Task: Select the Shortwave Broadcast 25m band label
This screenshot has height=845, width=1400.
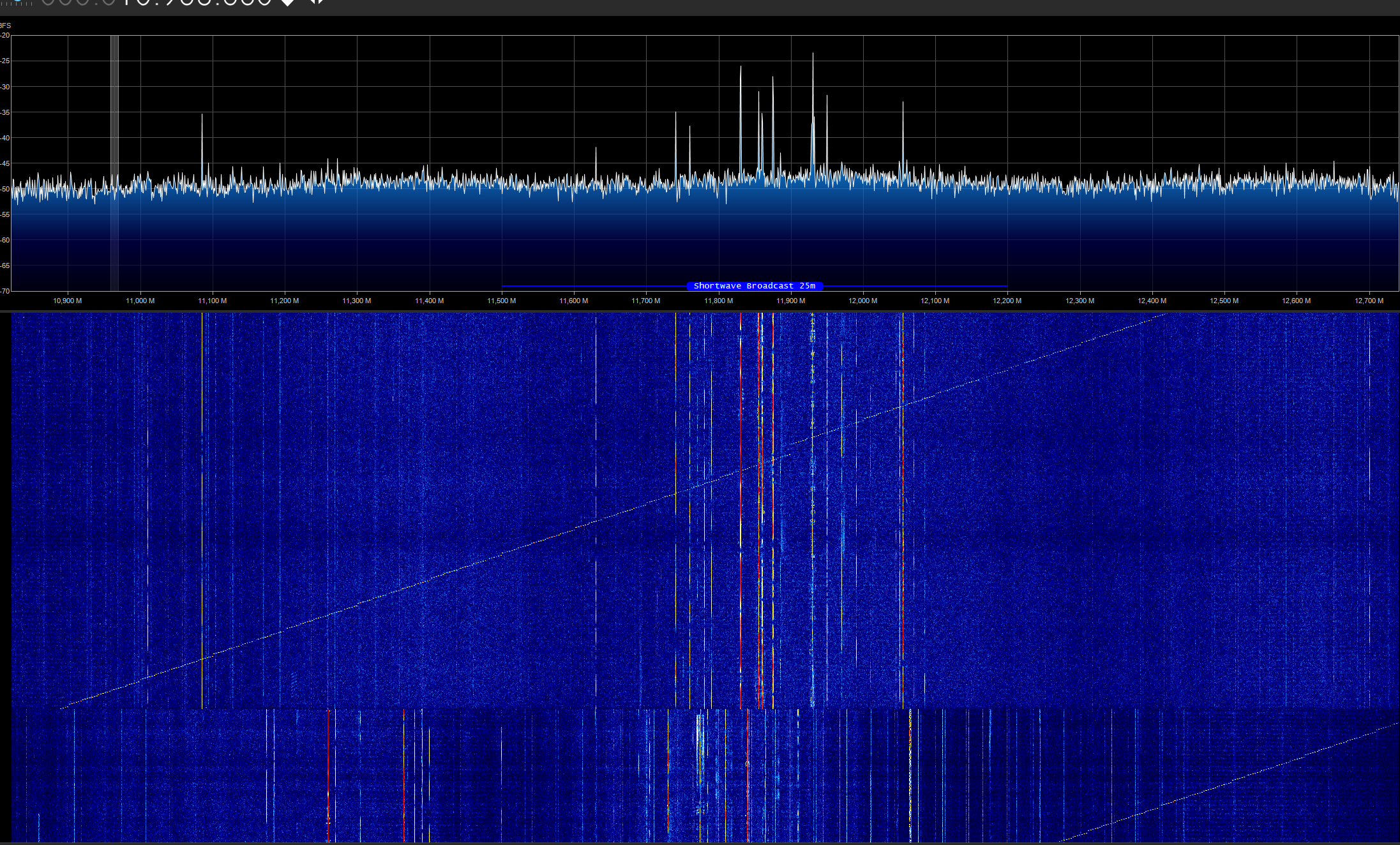Action: coord(754,286)
